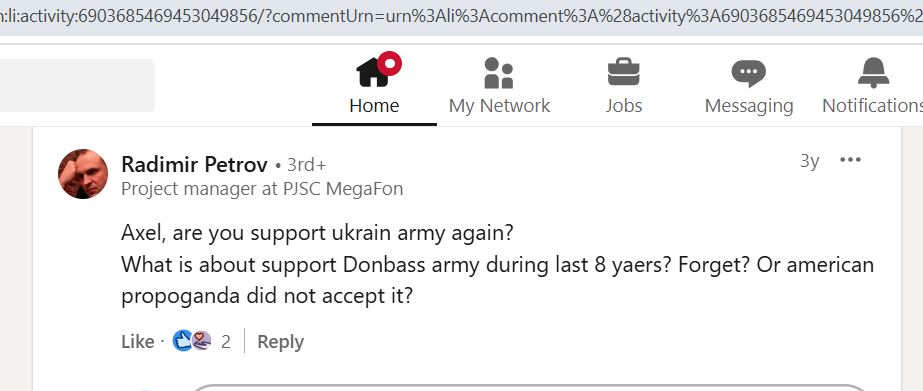Reply to Radimir Petrov's comment
Screen dimensions: 923x391
tap(281, 342)
